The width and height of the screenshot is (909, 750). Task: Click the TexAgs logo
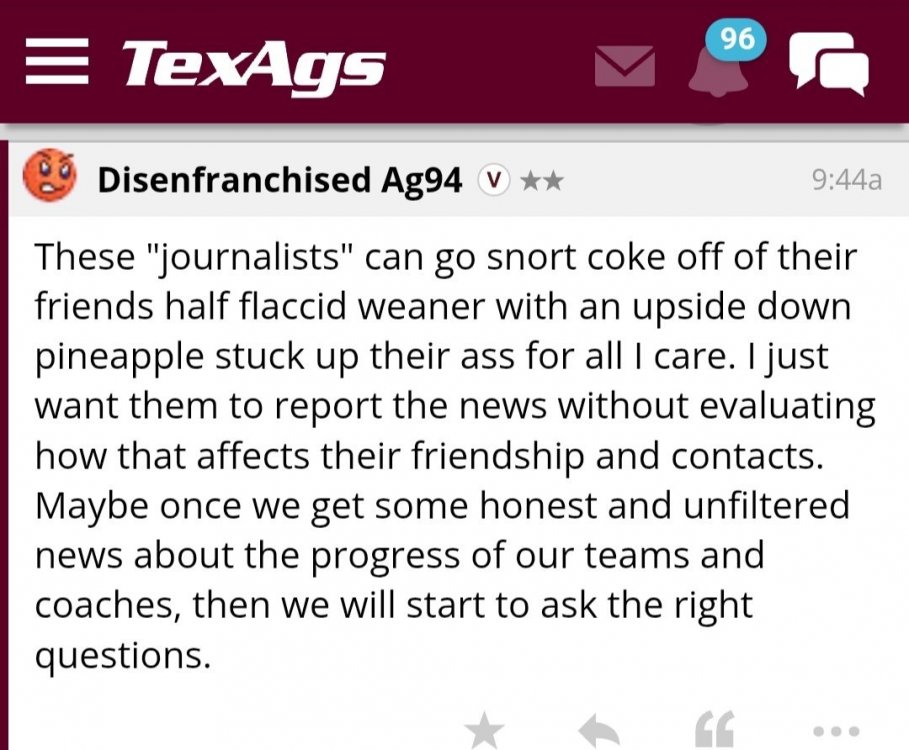(253, 66)
